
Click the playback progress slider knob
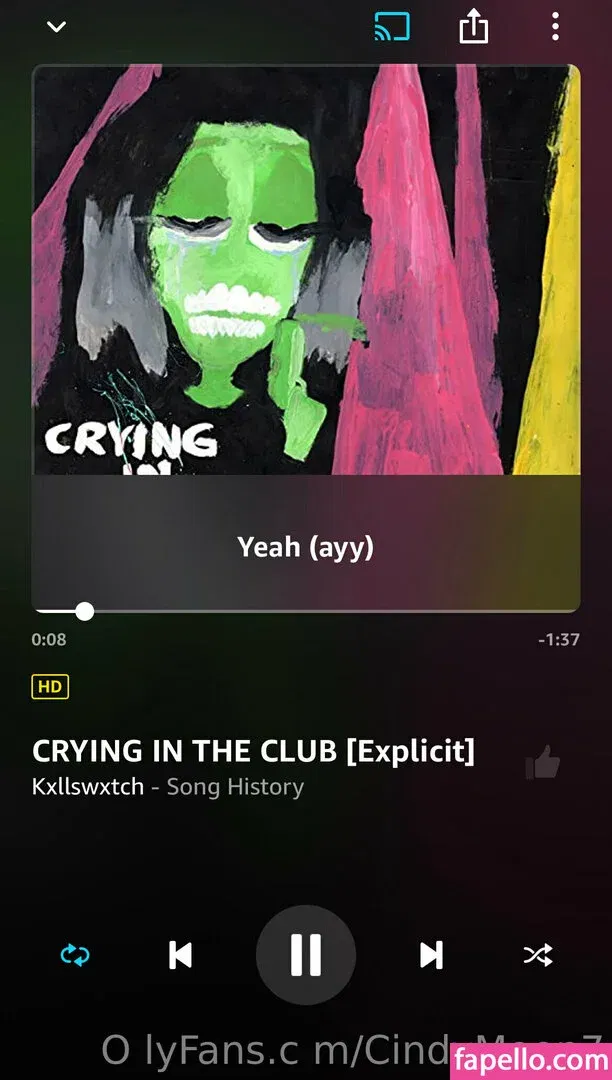click(x=85, y=611)
